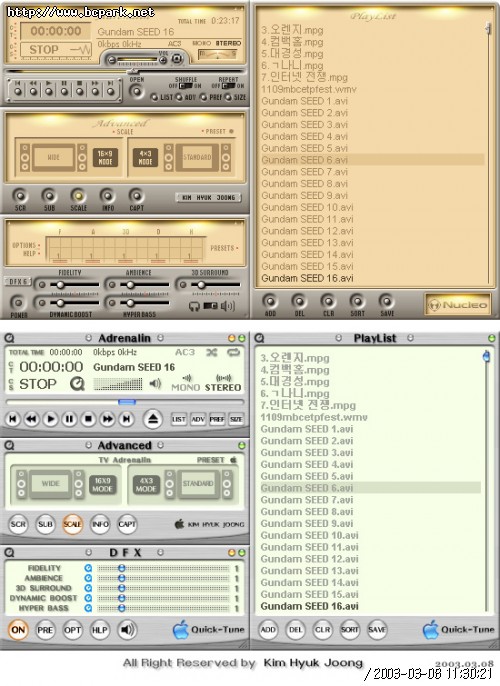The width and height of the screenshot is (500, 686).
Task: Open presets with the silver DFX PRE button
Action: pyautogui.click(x=45, y=630)
